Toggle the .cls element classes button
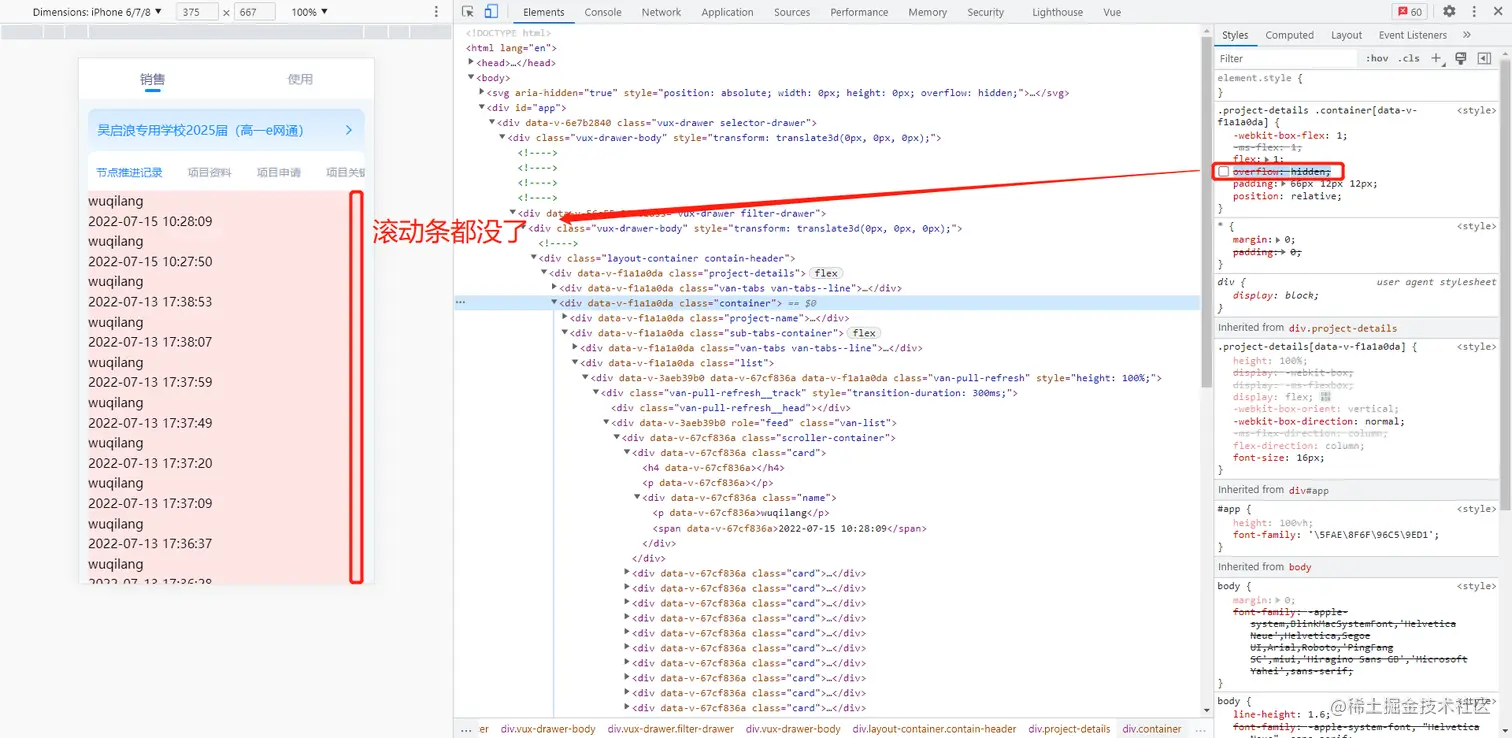The width and height of the screenshot is (1512, 738). pyautogui.click(x=1408, y=58)
